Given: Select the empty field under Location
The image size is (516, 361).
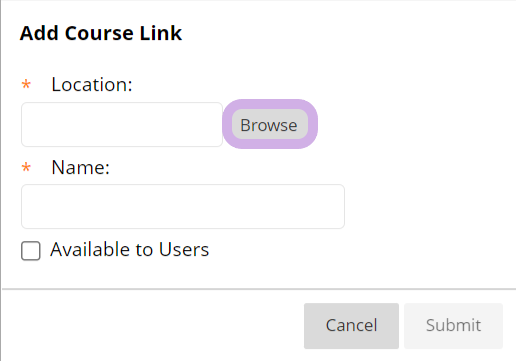Looking at the screenshot, I should (122, 124).
